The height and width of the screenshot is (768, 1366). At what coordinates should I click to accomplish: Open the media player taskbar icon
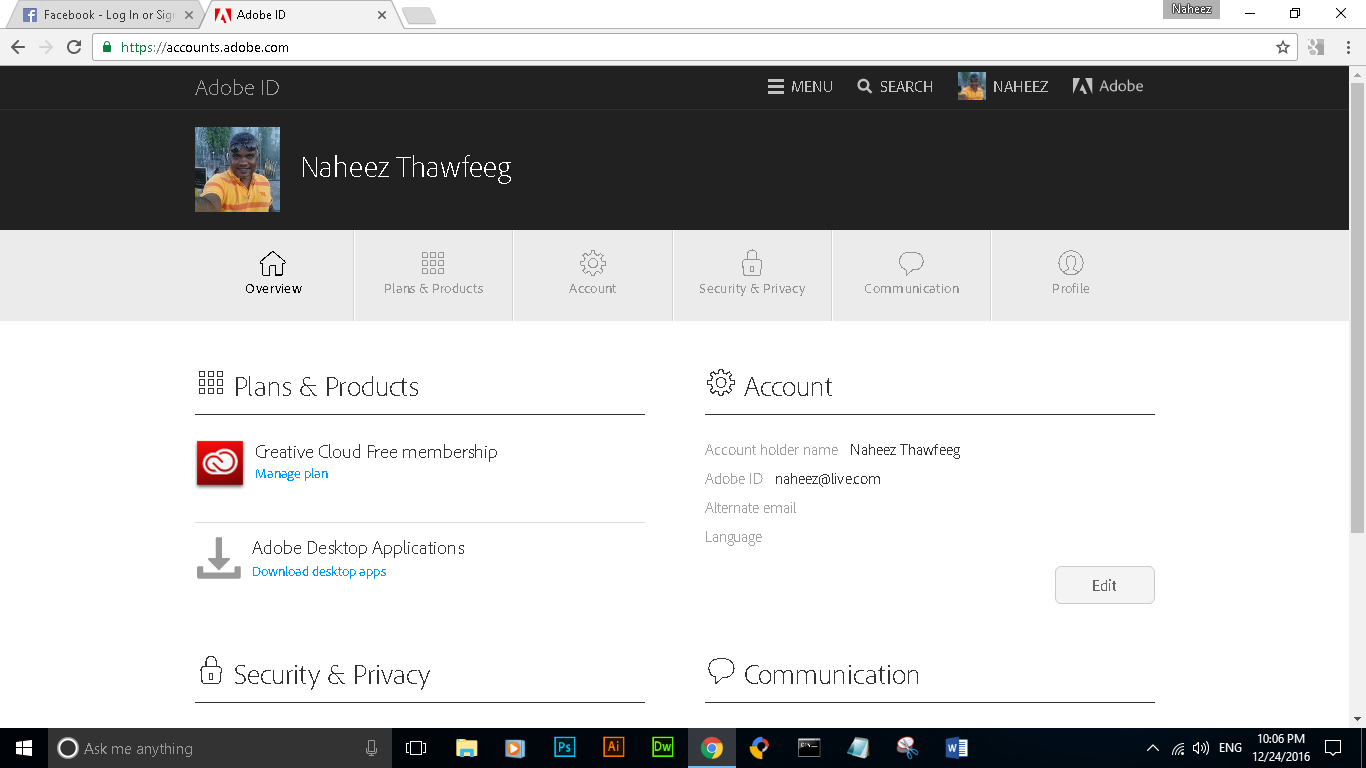515,748
